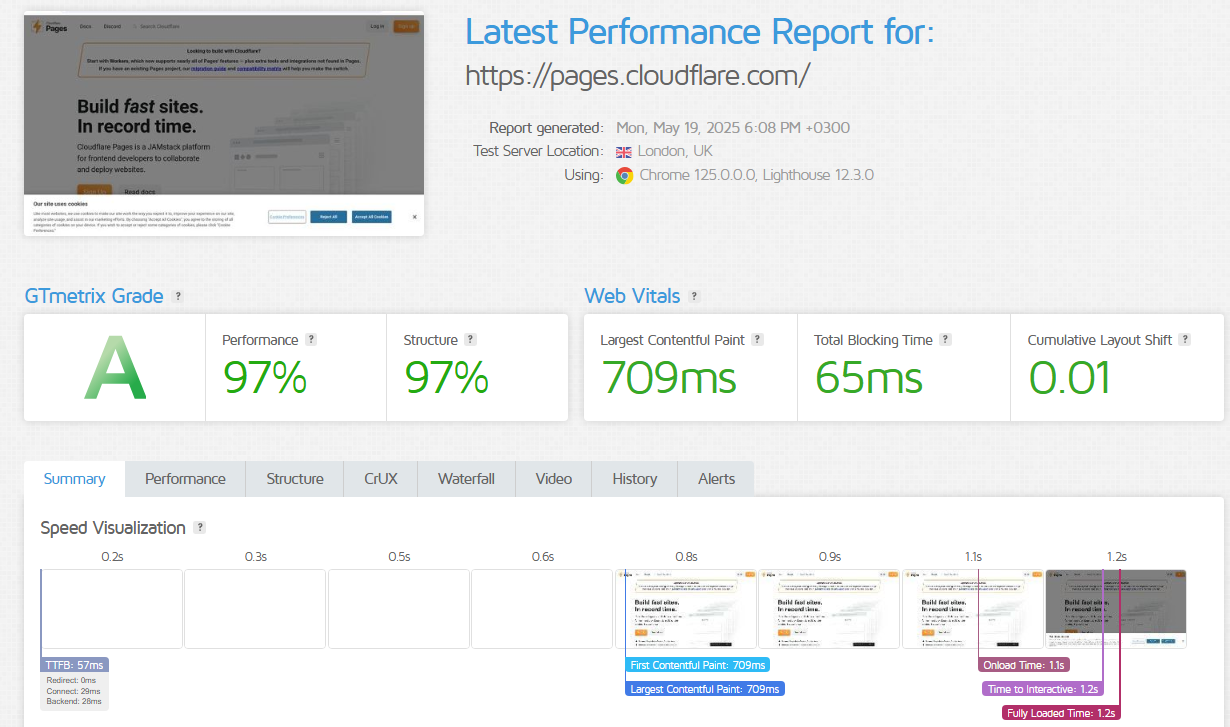Click the 1.1s filmstrip frame
The image size is (1230, 727).
tap(973, 609)
